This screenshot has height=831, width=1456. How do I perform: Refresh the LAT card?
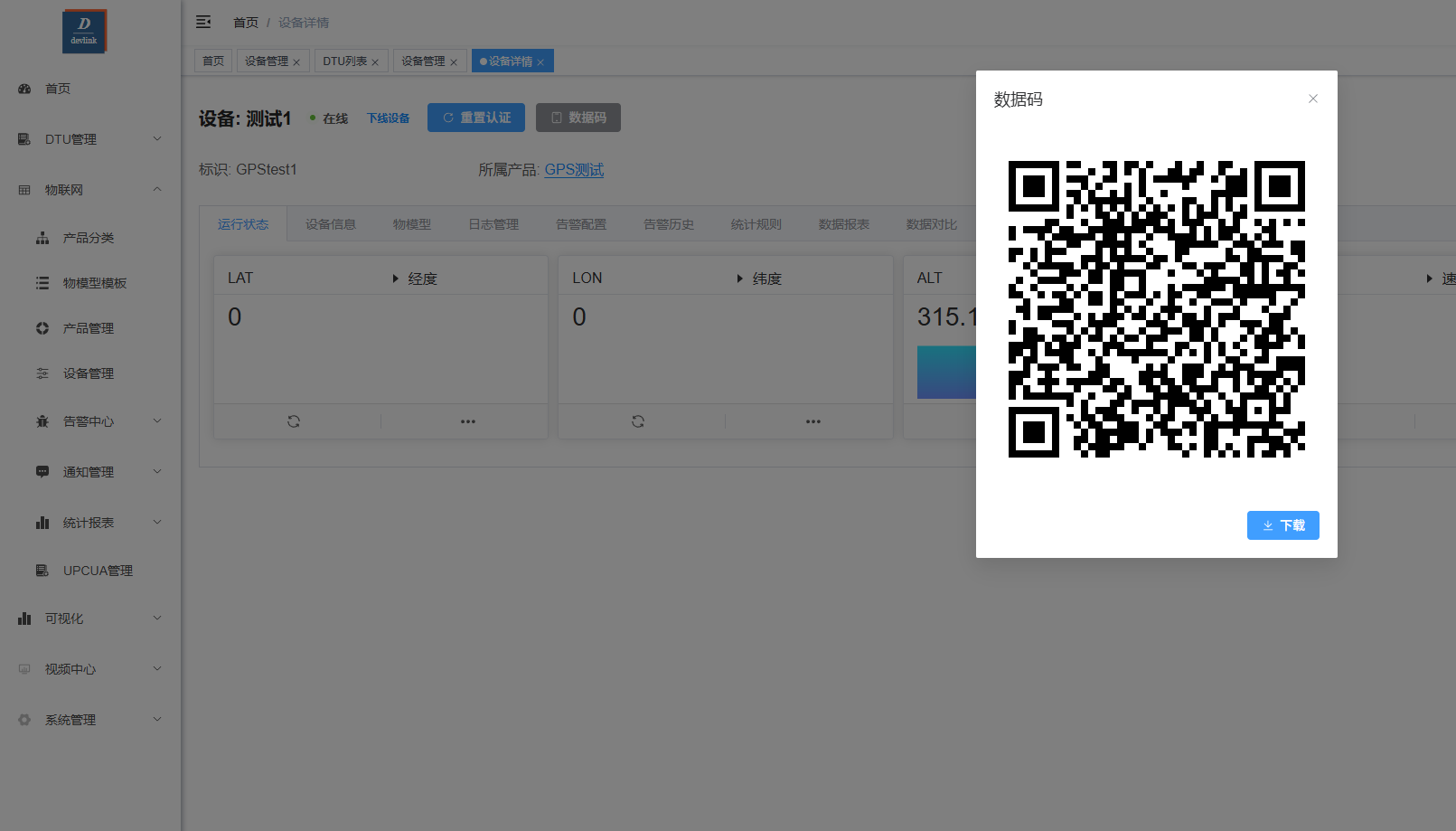tap(294, 421)
